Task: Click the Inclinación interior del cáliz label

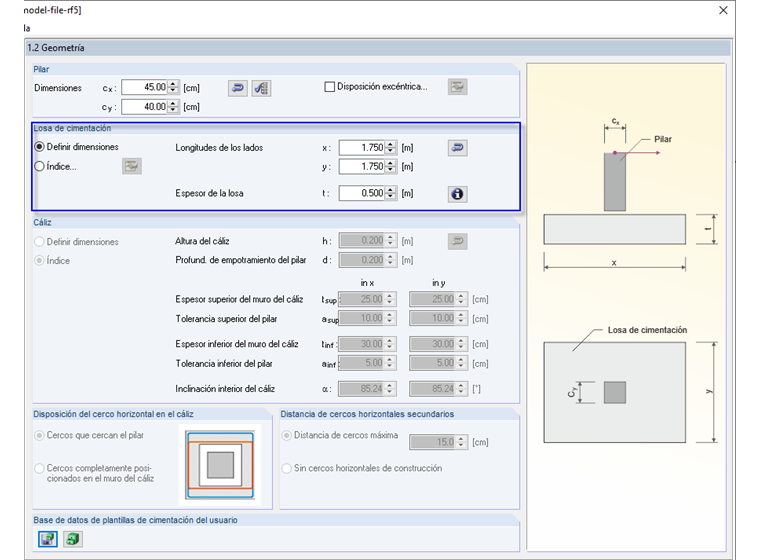Action: pyautogui.click(x=225, y=389)
